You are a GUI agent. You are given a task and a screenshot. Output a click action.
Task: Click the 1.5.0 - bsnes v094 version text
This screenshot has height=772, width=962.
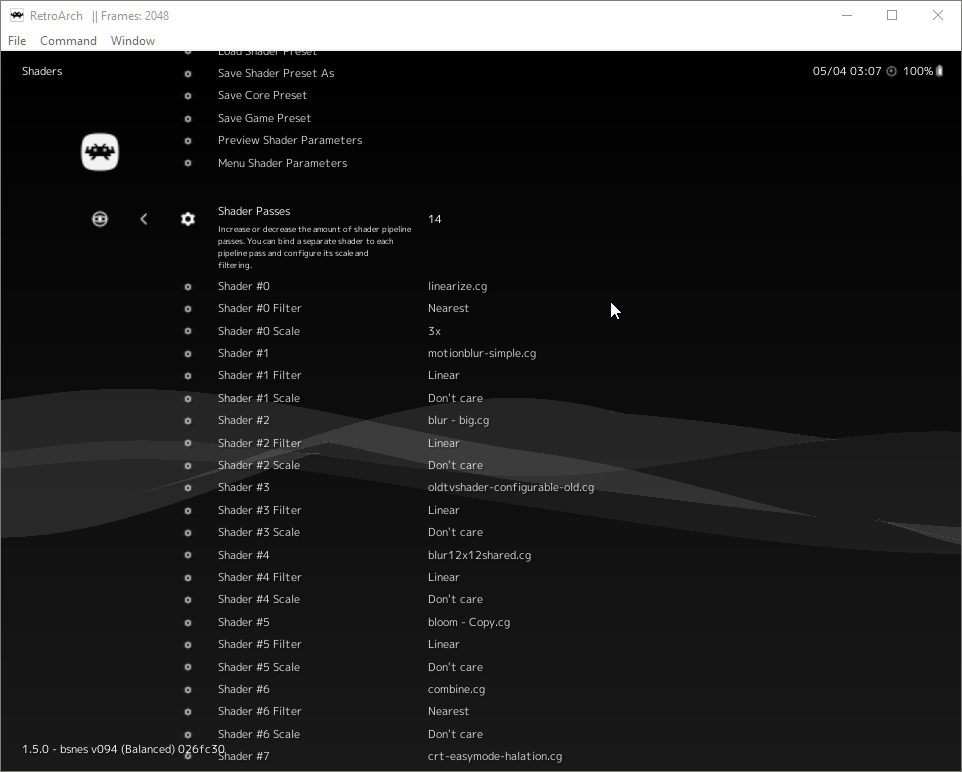click(x=123, y=749)
